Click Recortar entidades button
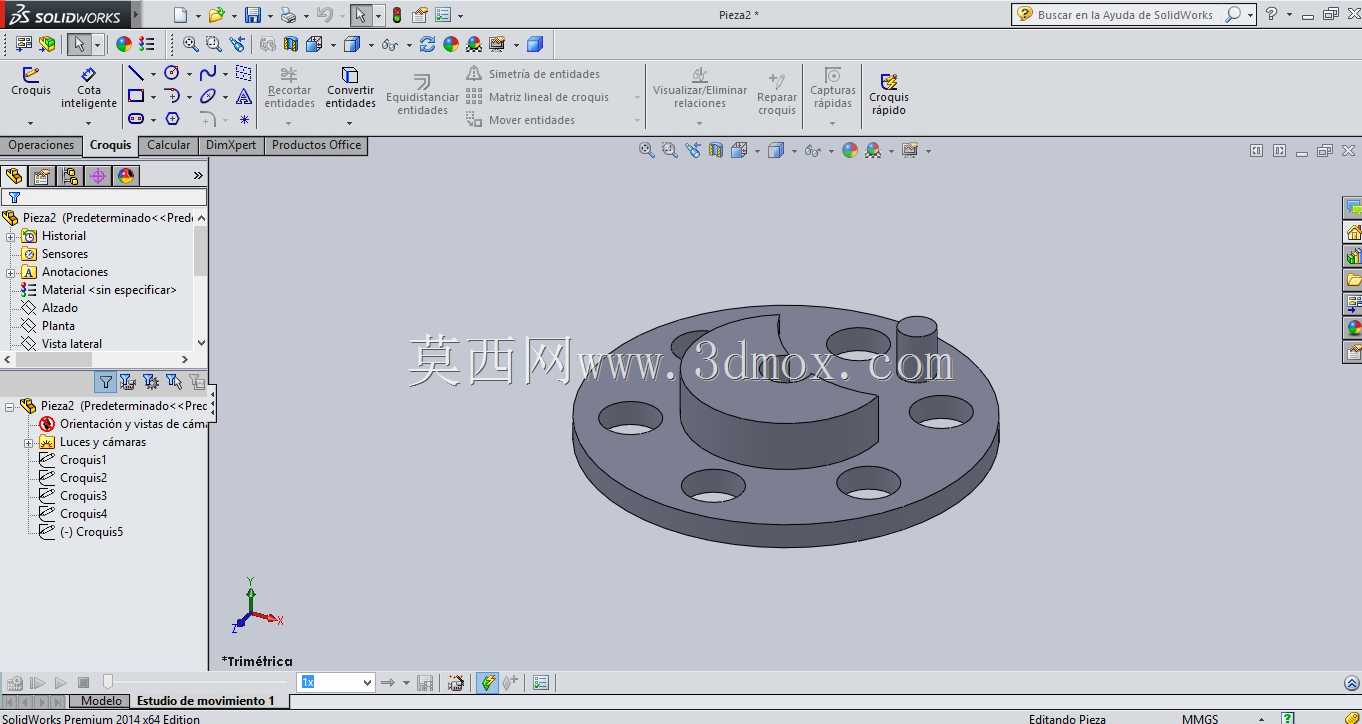The width and height of the screenshot is (1362, 724). coord(290,88)
